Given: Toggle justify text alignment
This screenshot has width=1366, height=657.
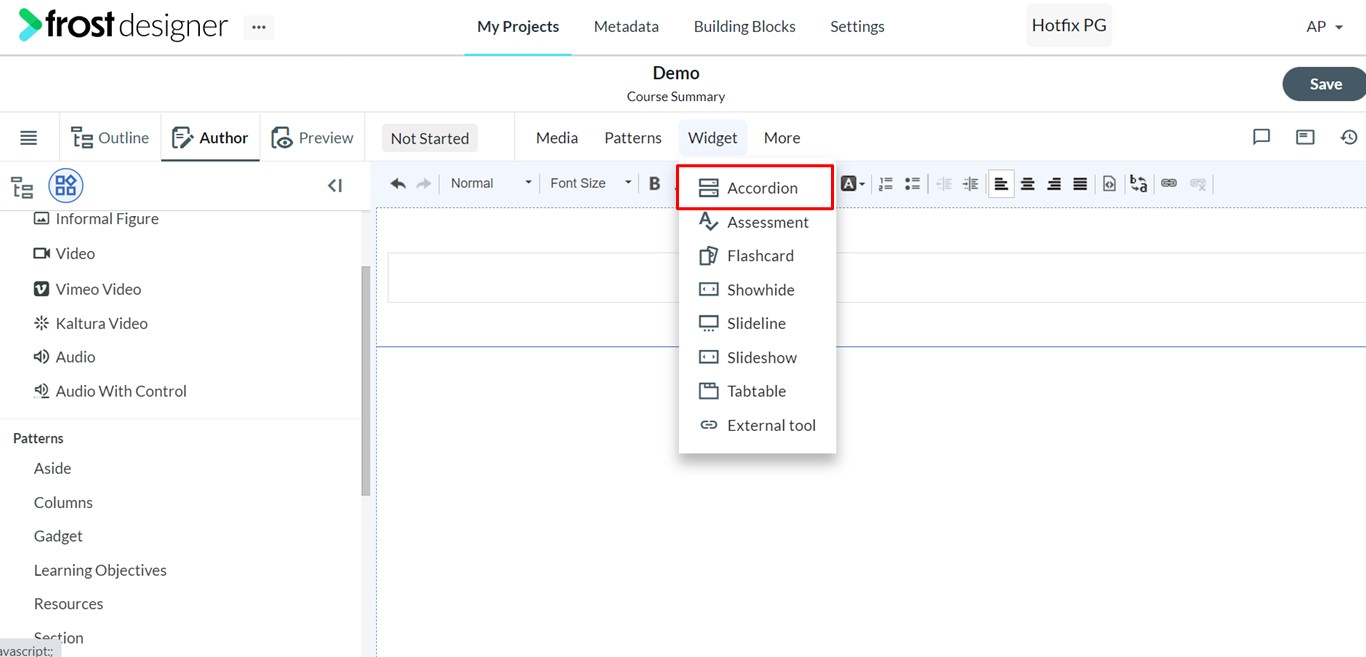Looking at the screenshot, I should [x=1080, y=183].
